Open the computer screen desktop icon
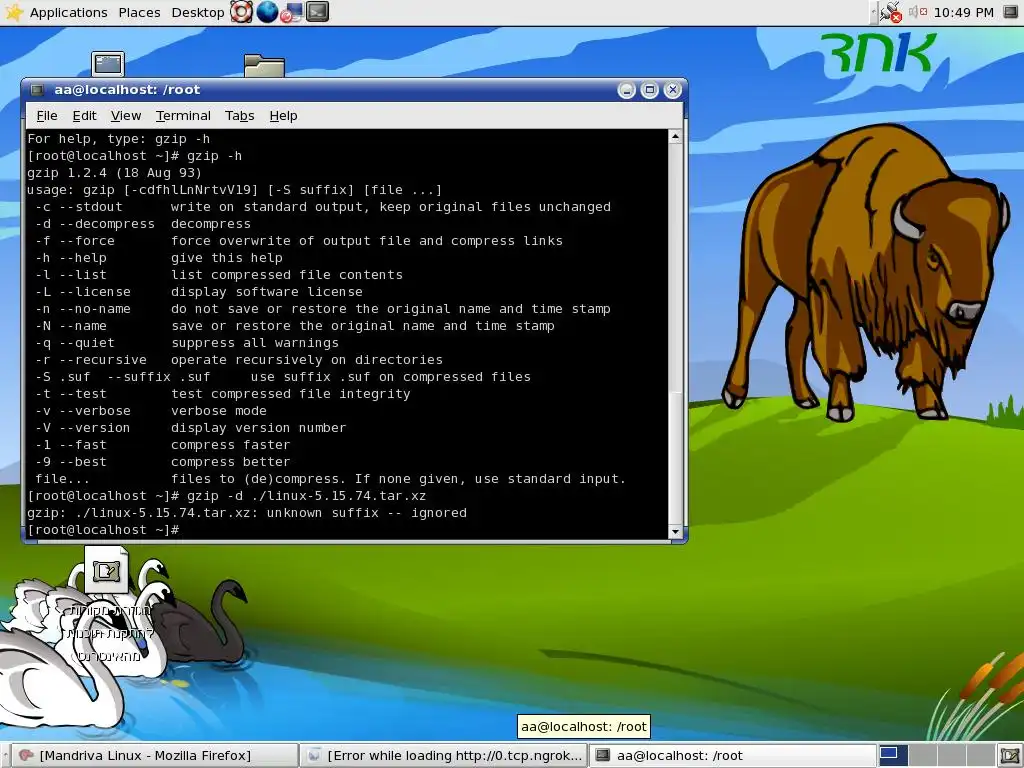 pyautogui.click(x=108, y=64)
